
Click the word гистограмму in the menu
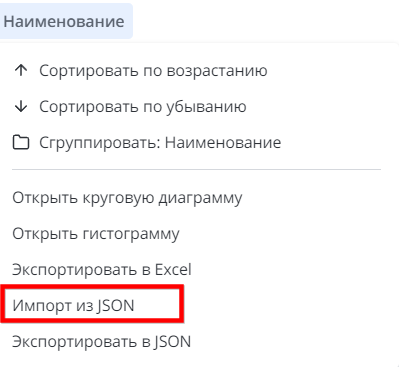[131, 234]
